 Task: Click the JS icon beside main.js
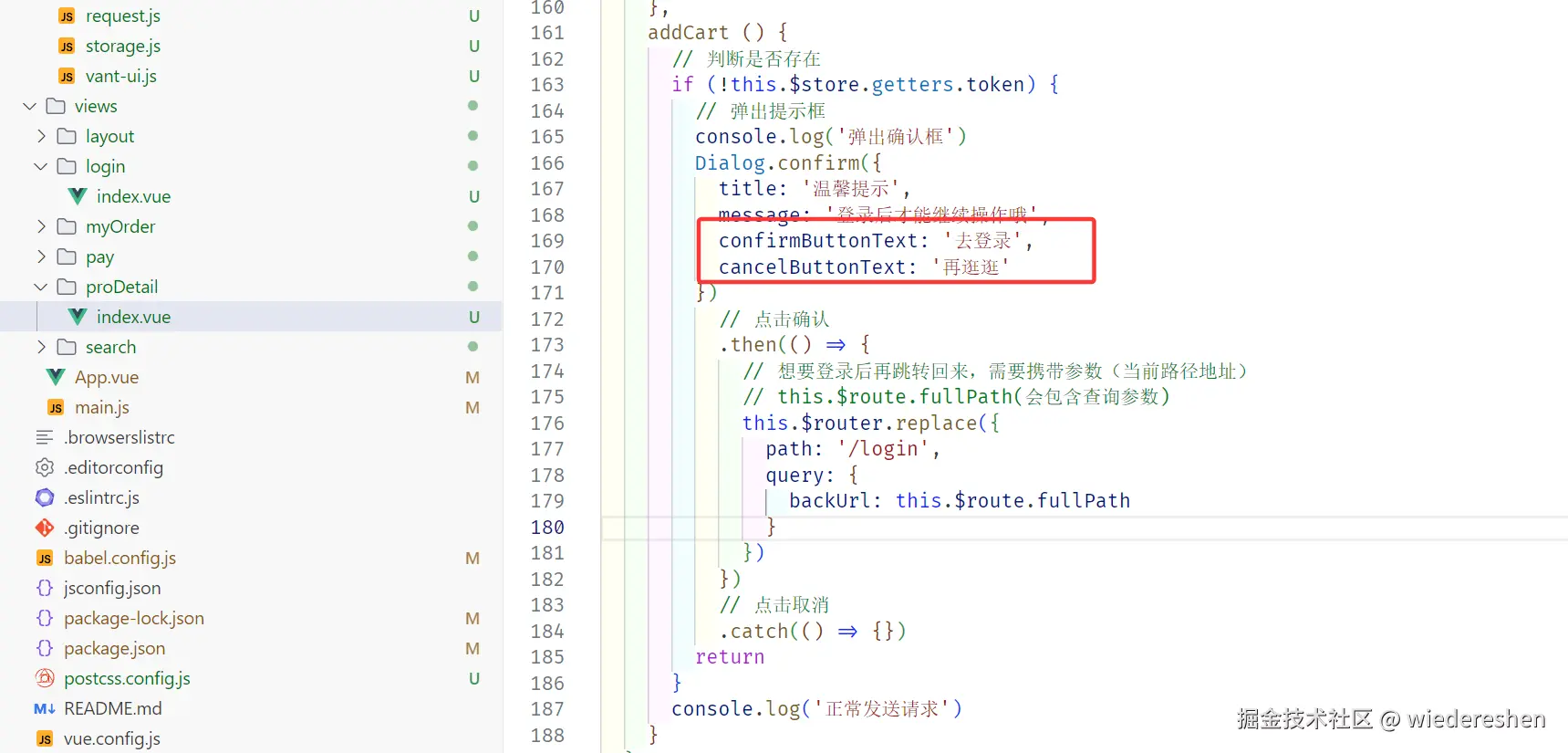click(56, 408)
